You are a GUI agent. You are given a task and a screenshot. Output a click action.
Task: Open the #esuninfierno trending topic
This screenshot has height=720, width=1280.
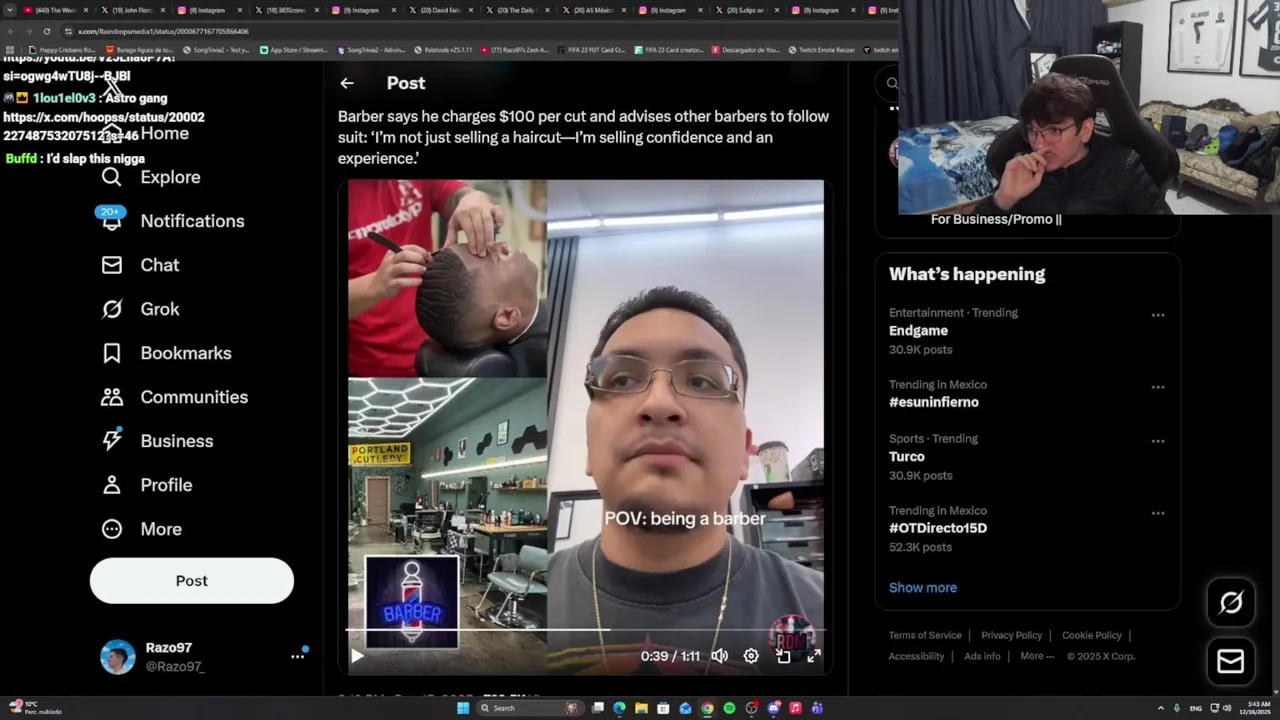click(934, 402)
